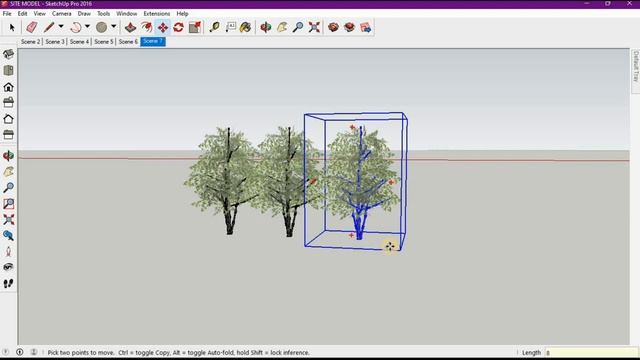This screenshot has height=360, width=640.
Task: Open the Extensions menu
Action: click(x=157, y=13)
